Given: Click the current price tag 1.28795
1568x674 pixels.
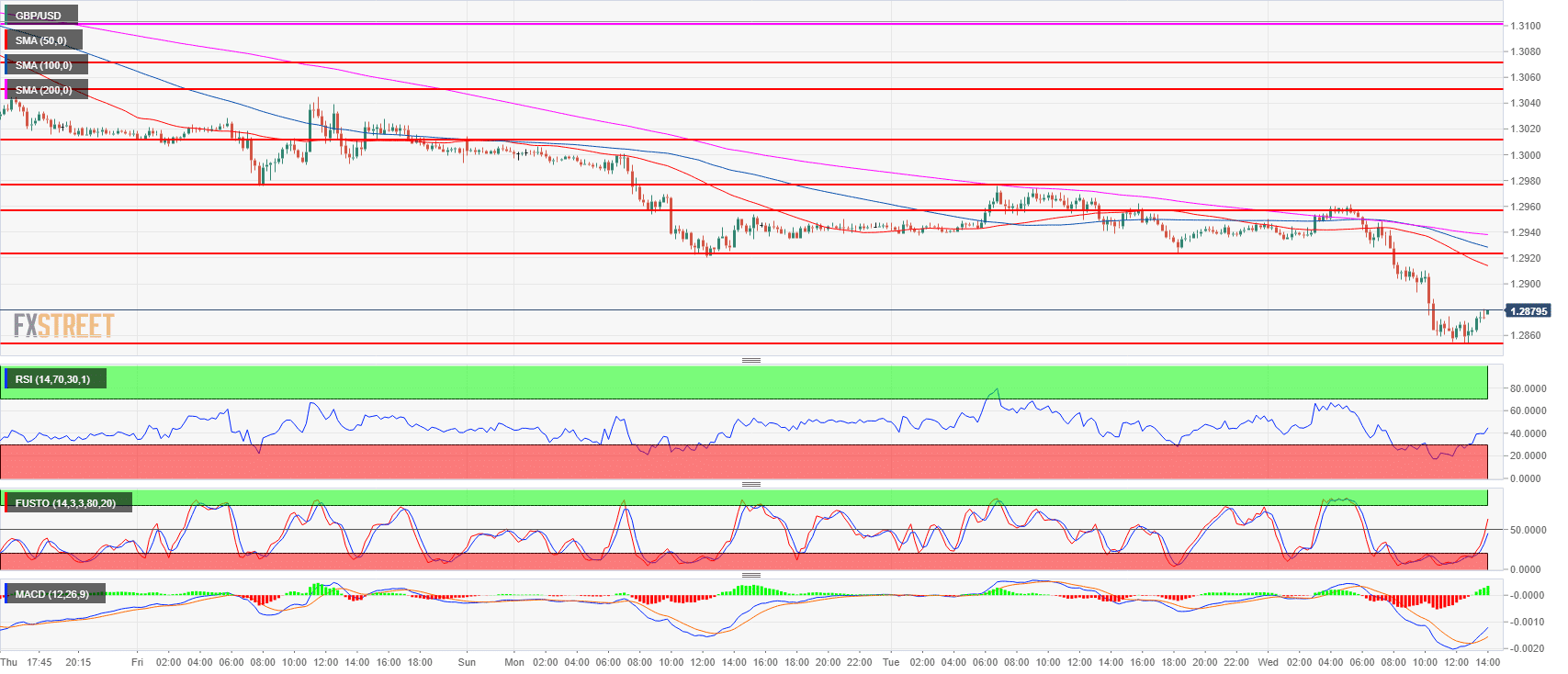Looking at the screenshot, I should coord(1529,311).
